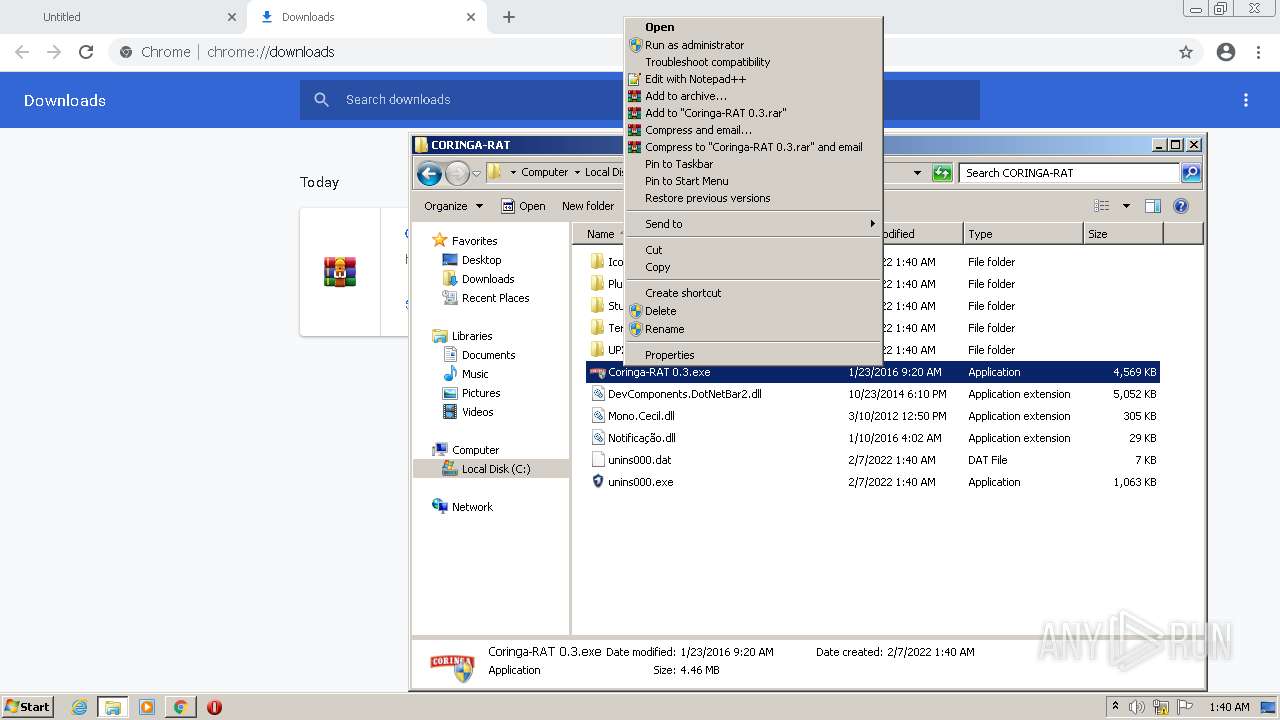1280x720 pixels.
Task: Expand the Send to submenu
Action: 753,224
